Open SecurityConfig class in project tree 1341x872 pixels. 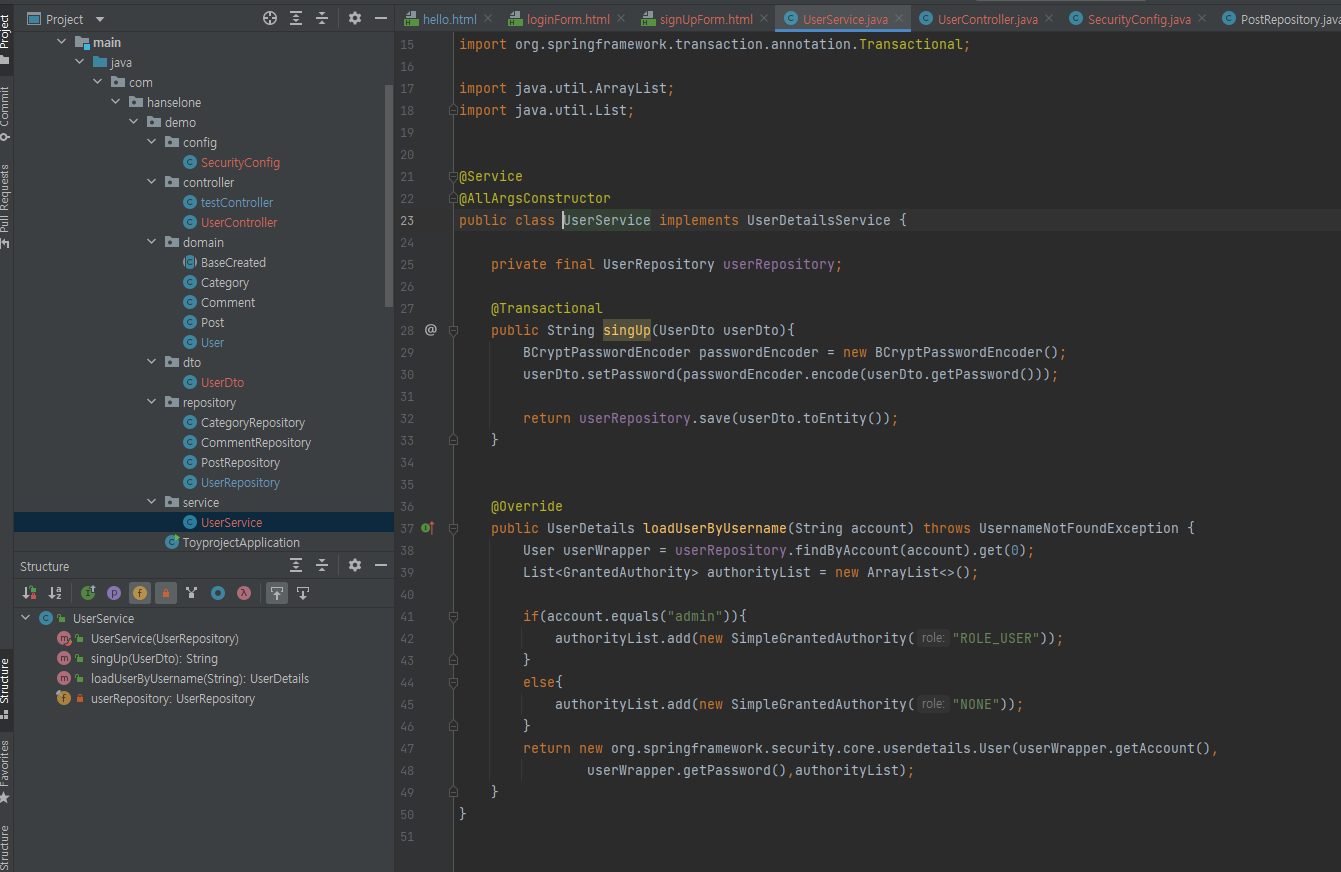240,162
